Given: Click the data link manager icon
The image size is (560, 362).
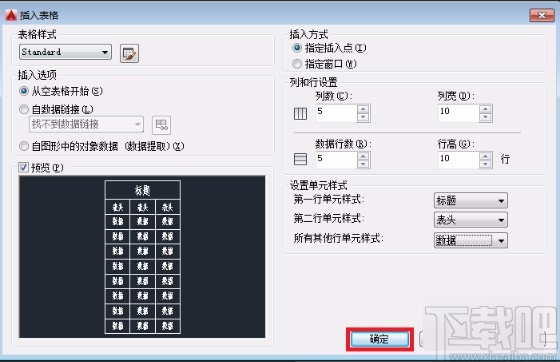Looking at the screenshot, I should [x=161, y=125].
